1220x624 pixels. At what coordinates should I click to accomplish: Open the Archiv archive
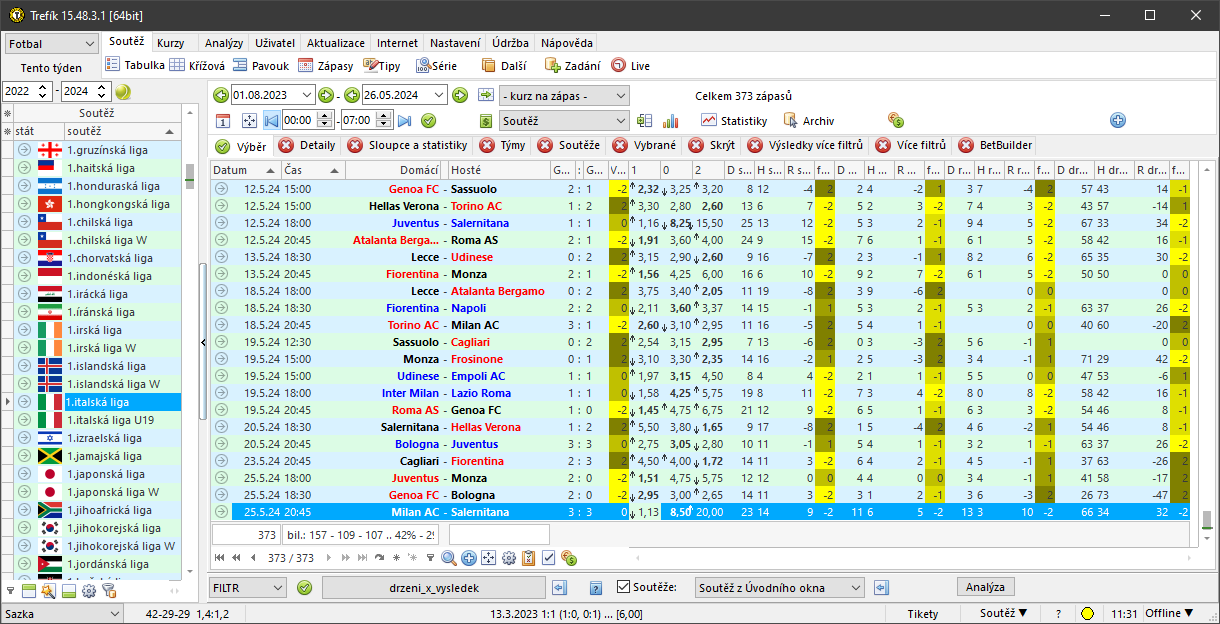808,121
